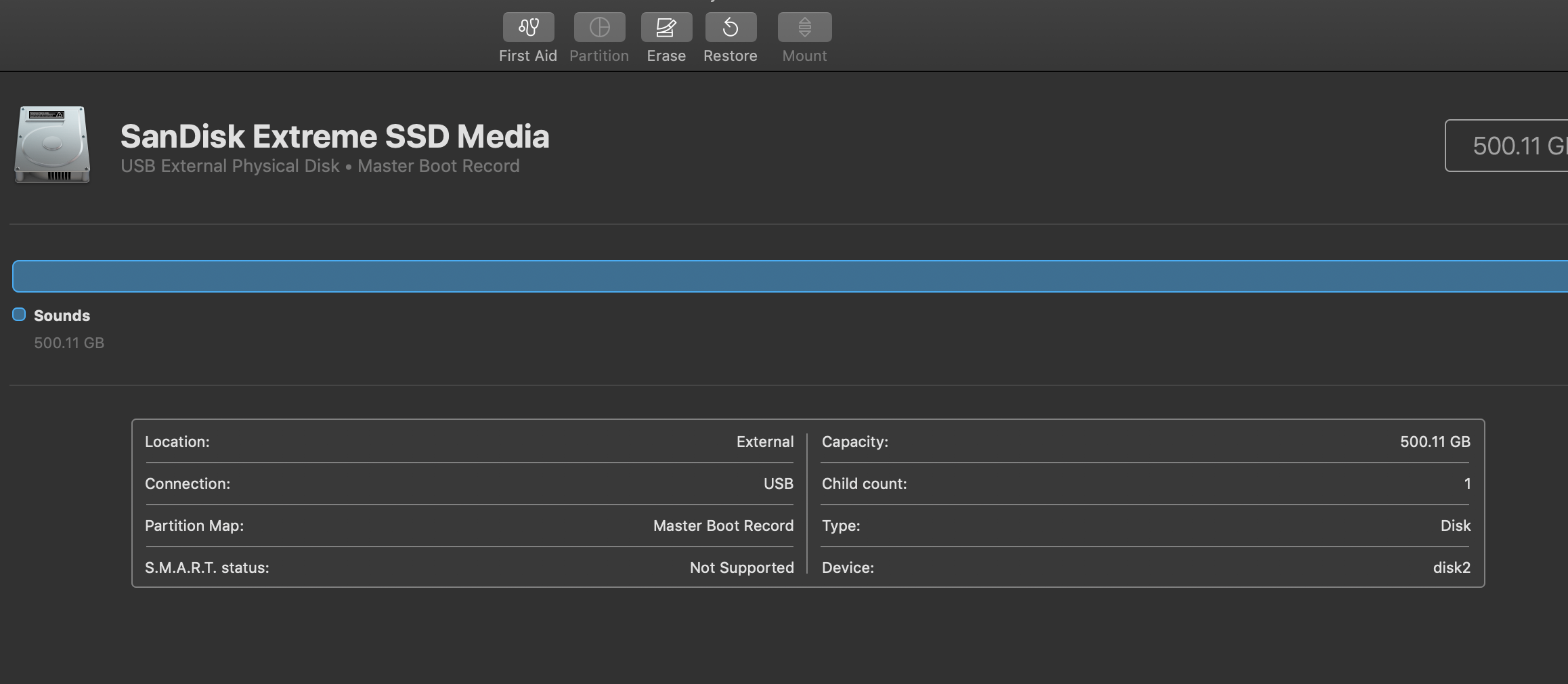Image resolution: width=1568 pixels, height=684 pixels.
Task: Select the Not Supported status value
Action: 742,568
